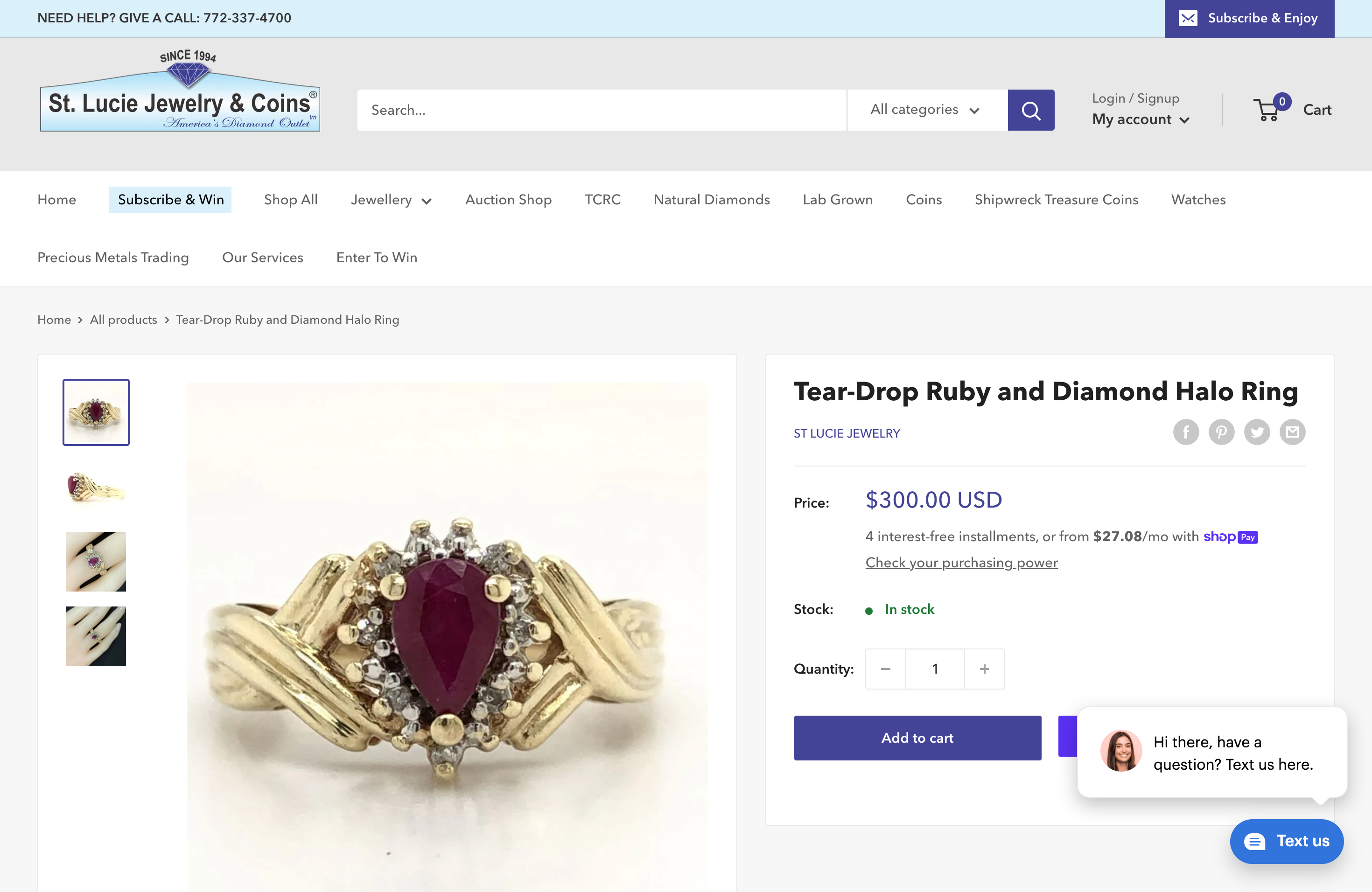Viewport: 1372px width, 892px height.
Task: Share the product on Twitter
Action: (x=1257, y=432)
